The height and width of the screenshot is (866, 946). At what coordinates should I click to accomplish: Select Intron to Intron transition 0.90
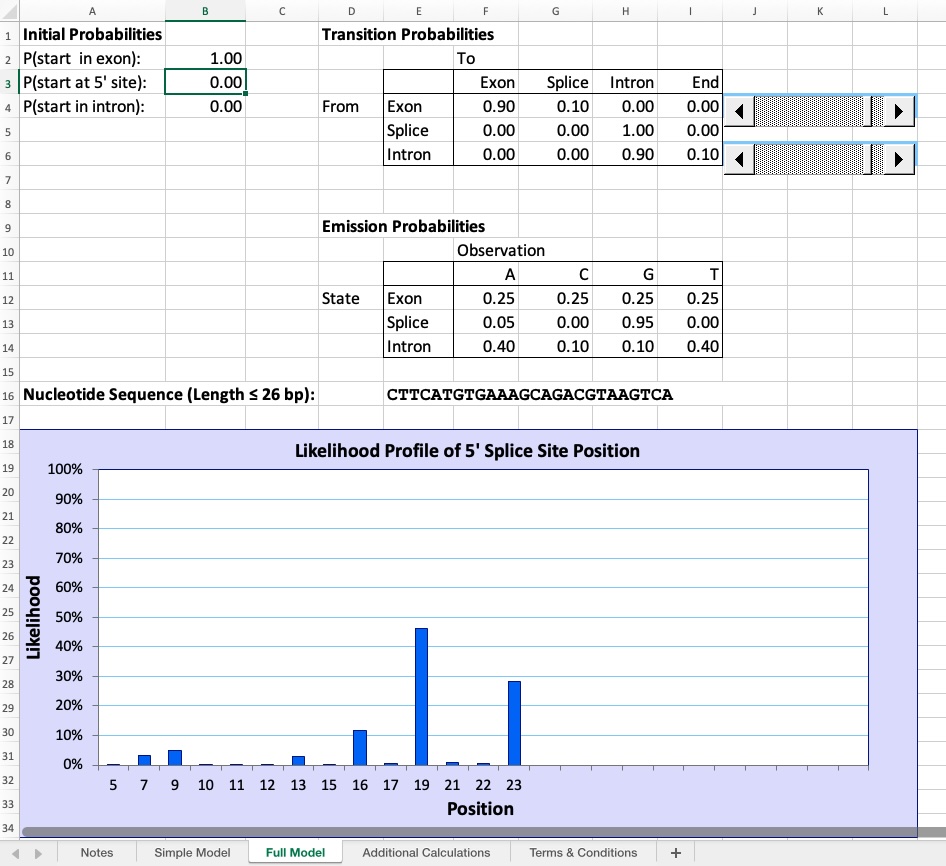625,154
